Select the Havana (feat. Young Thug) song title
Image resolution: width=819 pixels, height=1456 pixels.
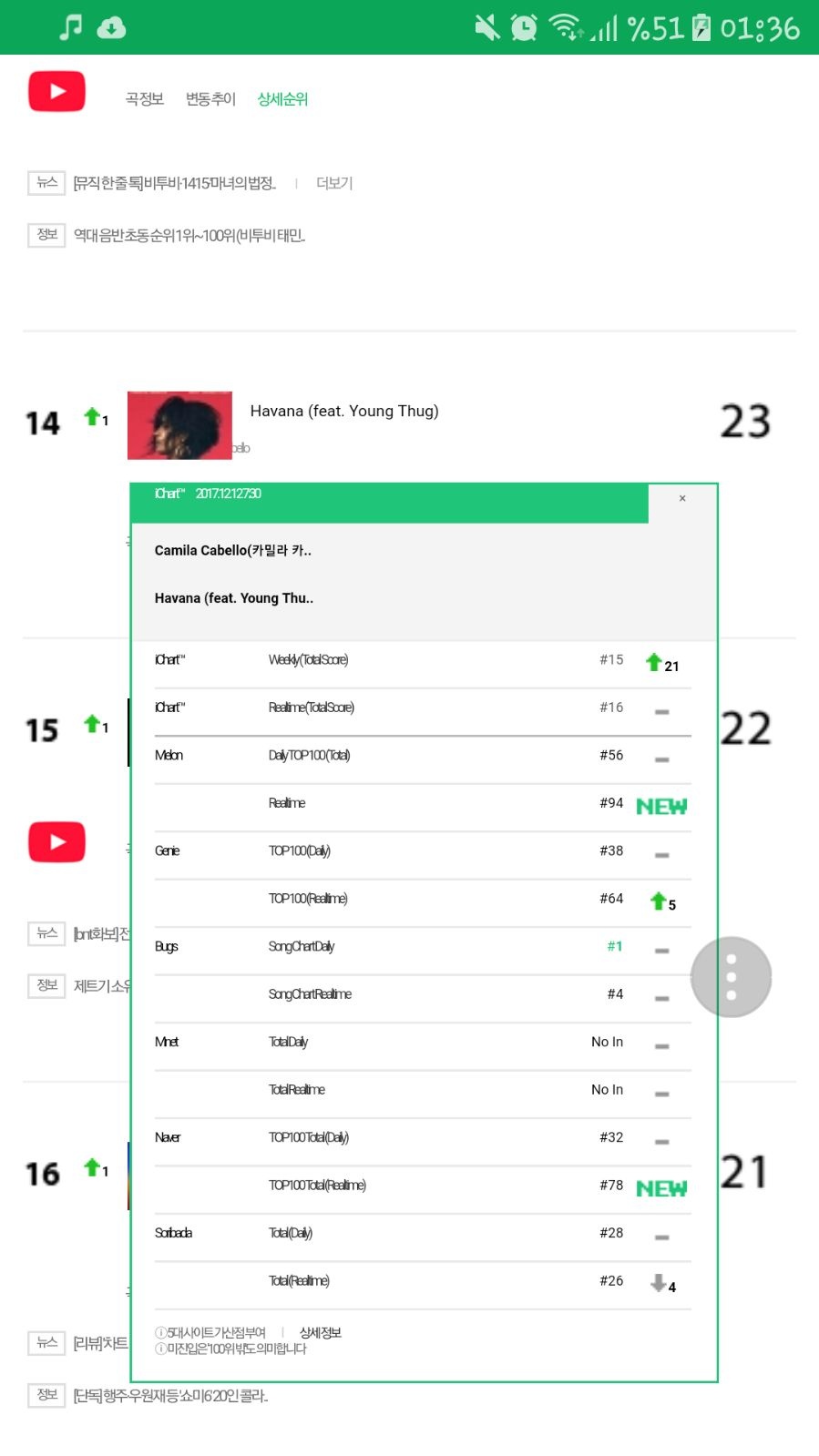tap(344, 412)
